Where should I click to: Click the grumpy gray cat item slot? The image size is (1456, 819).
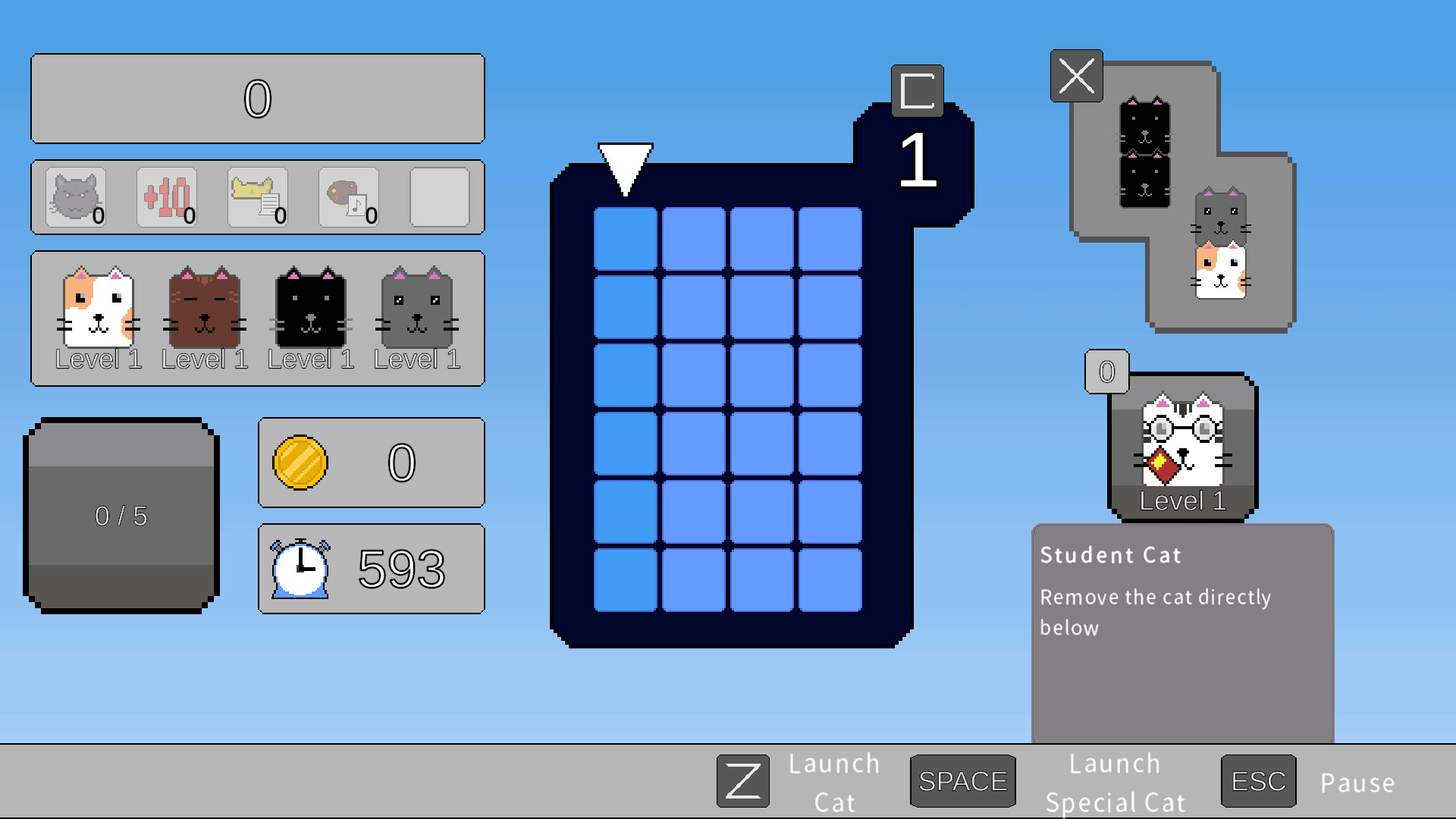coord(76,197)
